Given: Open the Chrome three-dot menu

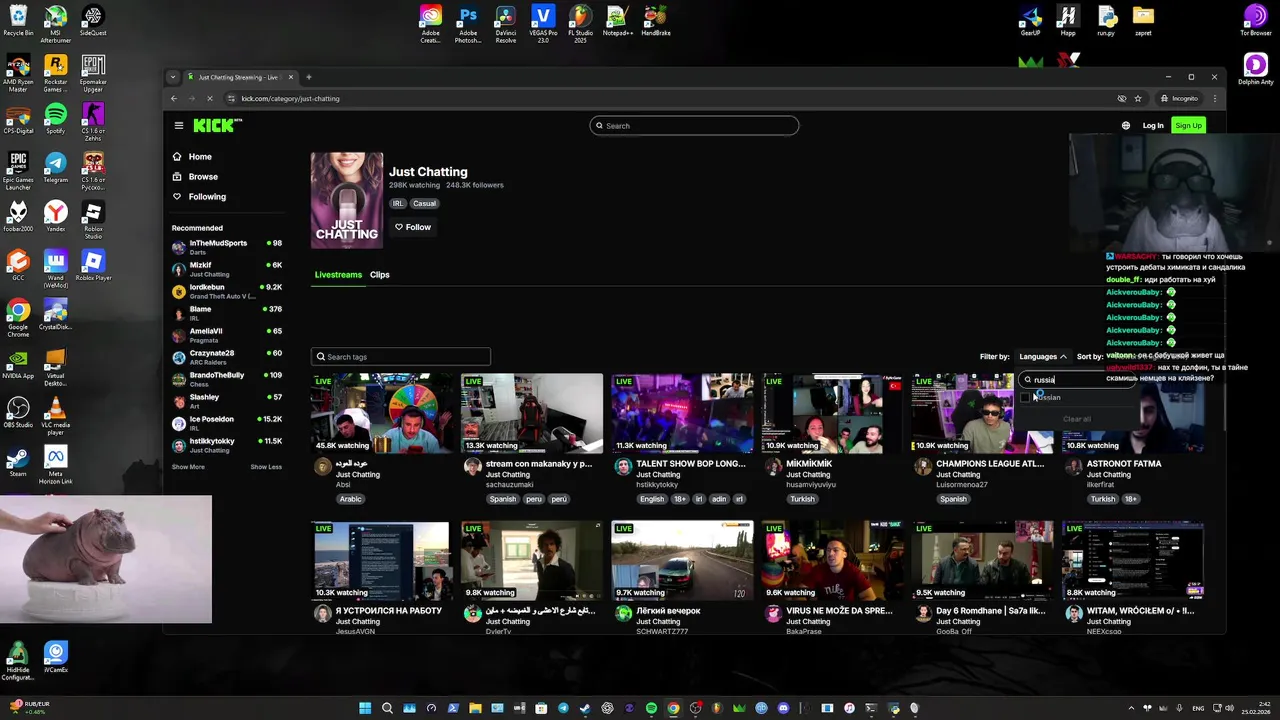Looking at the screenshot, I should [x=1214, y=98].
